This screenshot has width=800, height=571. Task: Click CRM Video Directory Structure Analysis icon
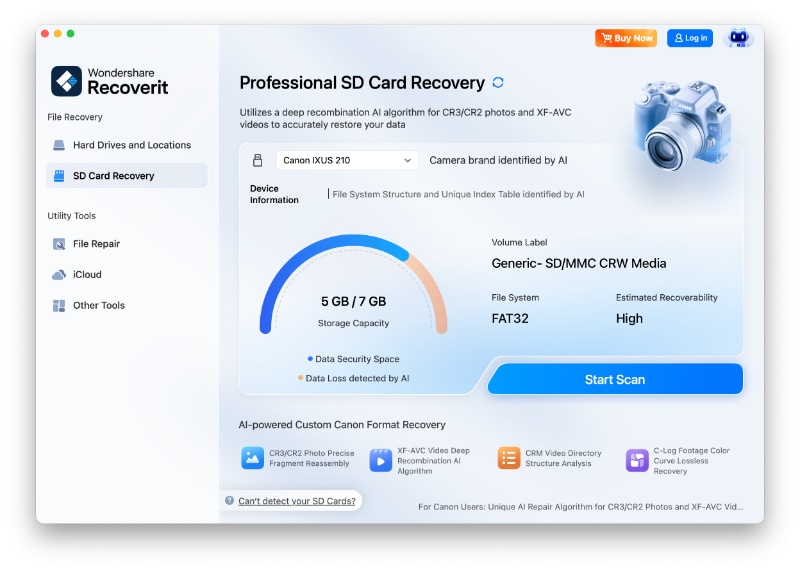pyautogui.click(x=509, y=458)
